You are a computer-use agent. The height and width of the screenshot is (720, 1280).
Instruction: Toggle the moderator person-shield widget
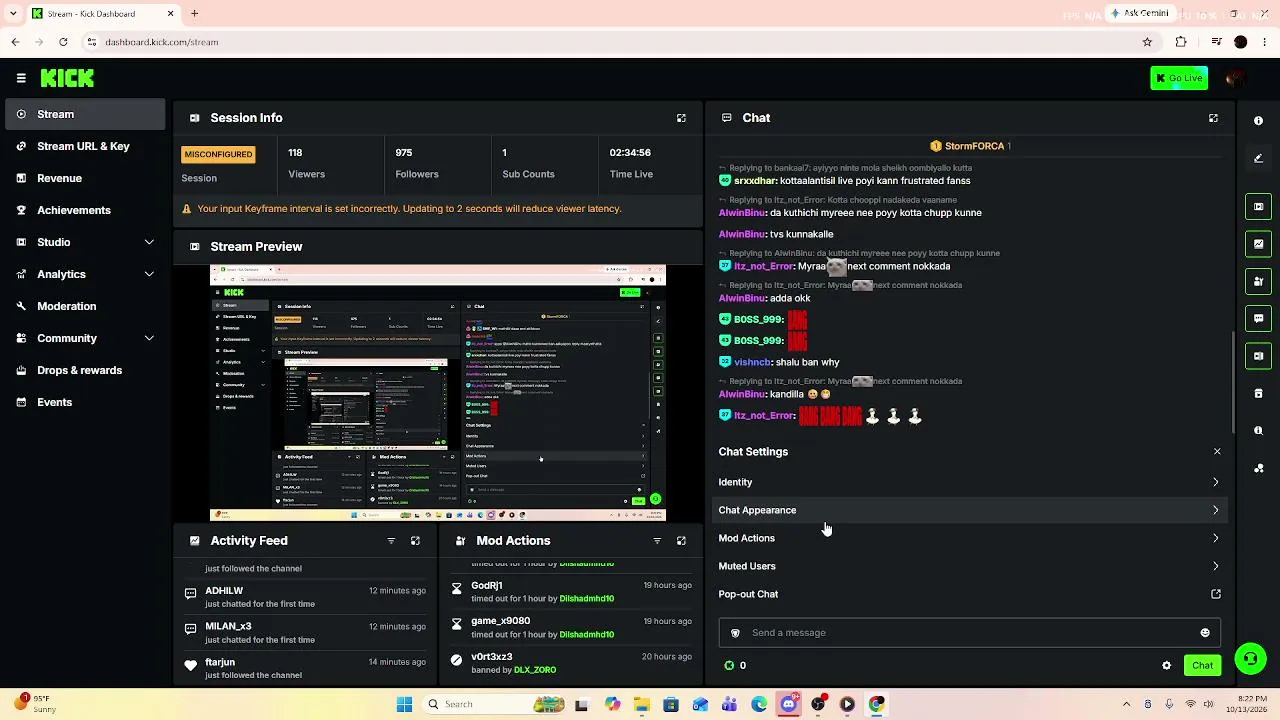[x=1258, y=282]
